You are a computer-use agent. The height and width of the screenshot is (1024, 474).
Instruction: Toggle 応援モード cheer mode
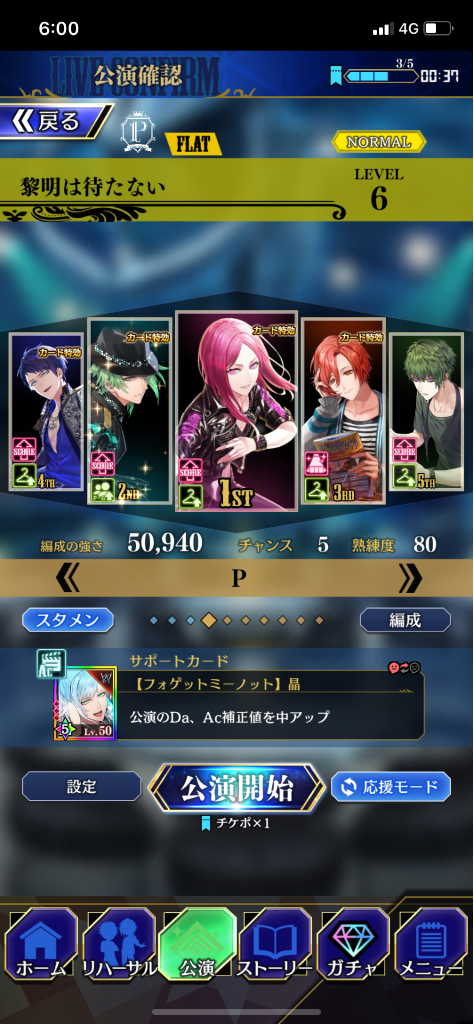pos(390,786)
